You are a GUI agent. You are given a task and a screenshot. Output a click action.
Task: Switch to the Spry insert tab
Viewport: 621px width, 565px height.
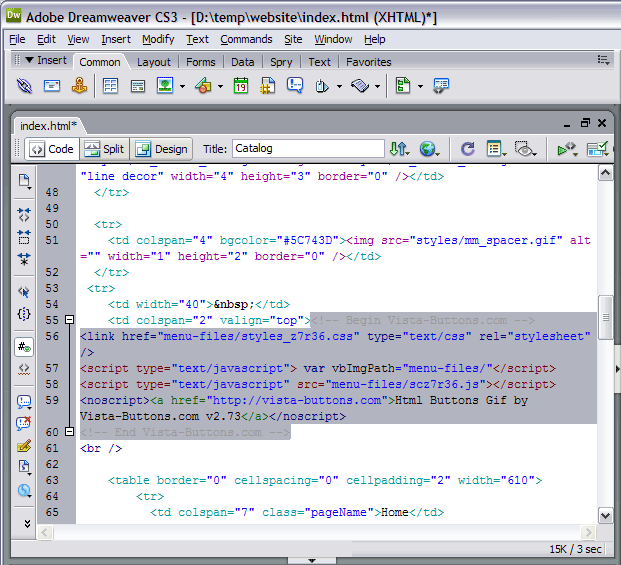pyautogui.click(x=281, y=62)
